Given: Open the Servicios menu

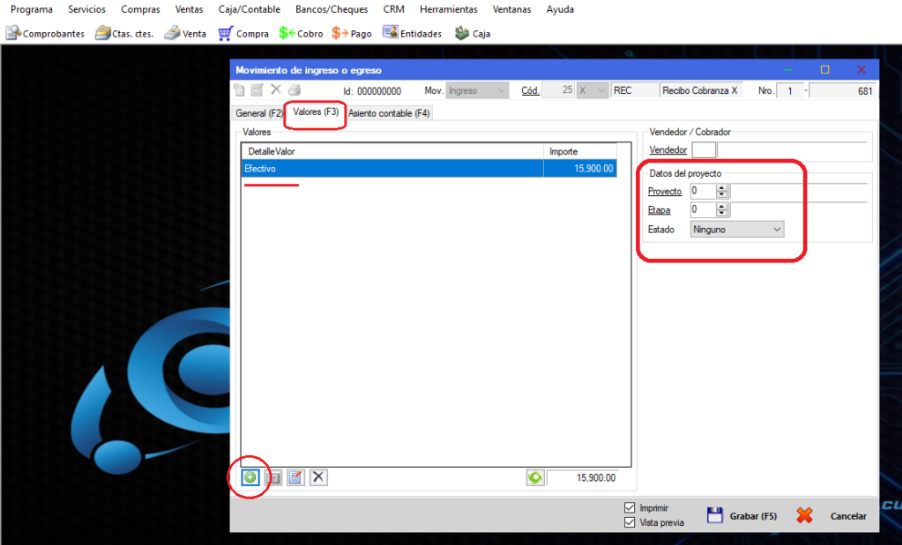Looking at the screenshot, I should coord(87,9).
